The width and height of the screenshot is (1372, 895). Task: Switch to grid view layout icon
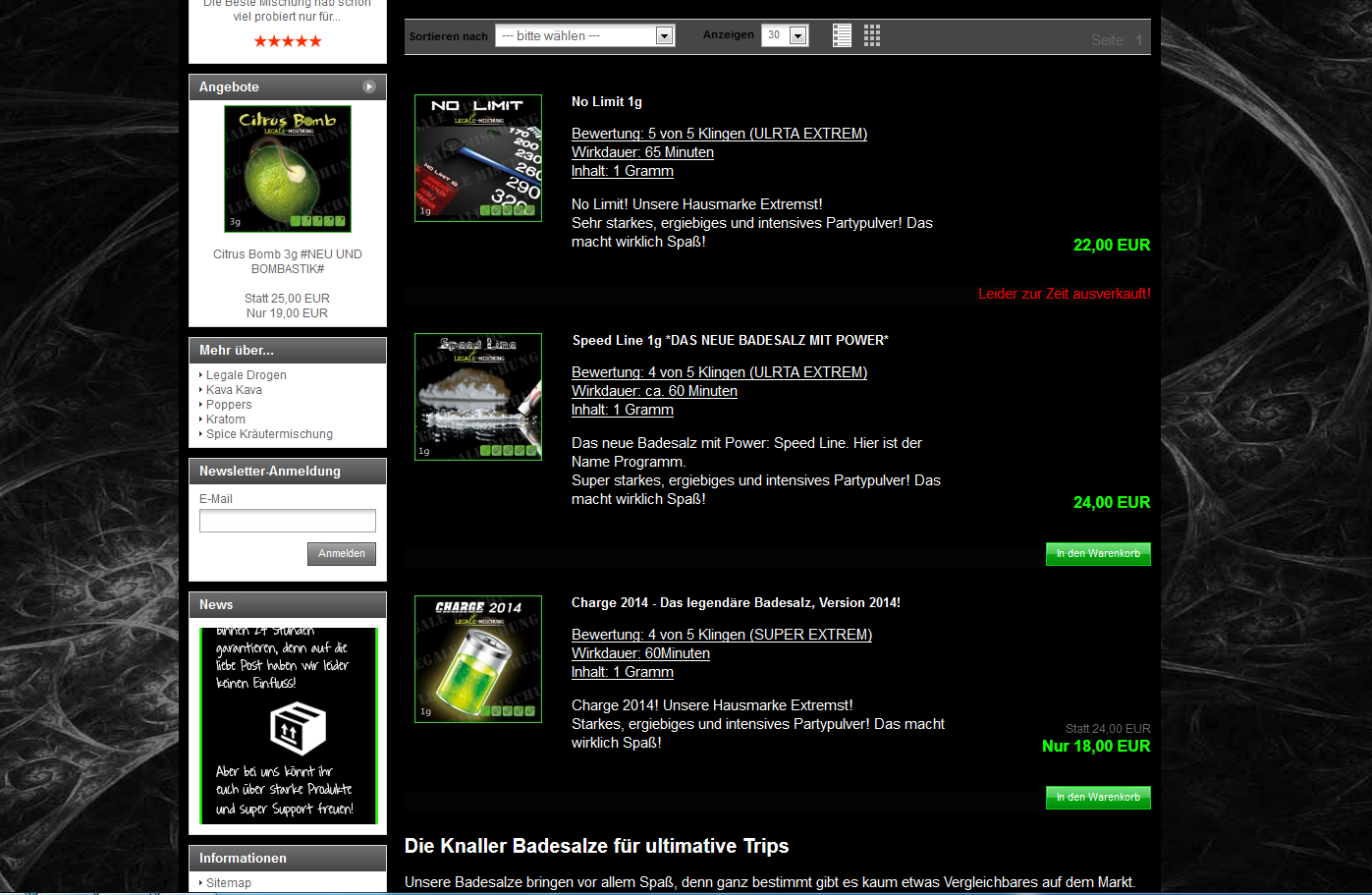[872, 35]
